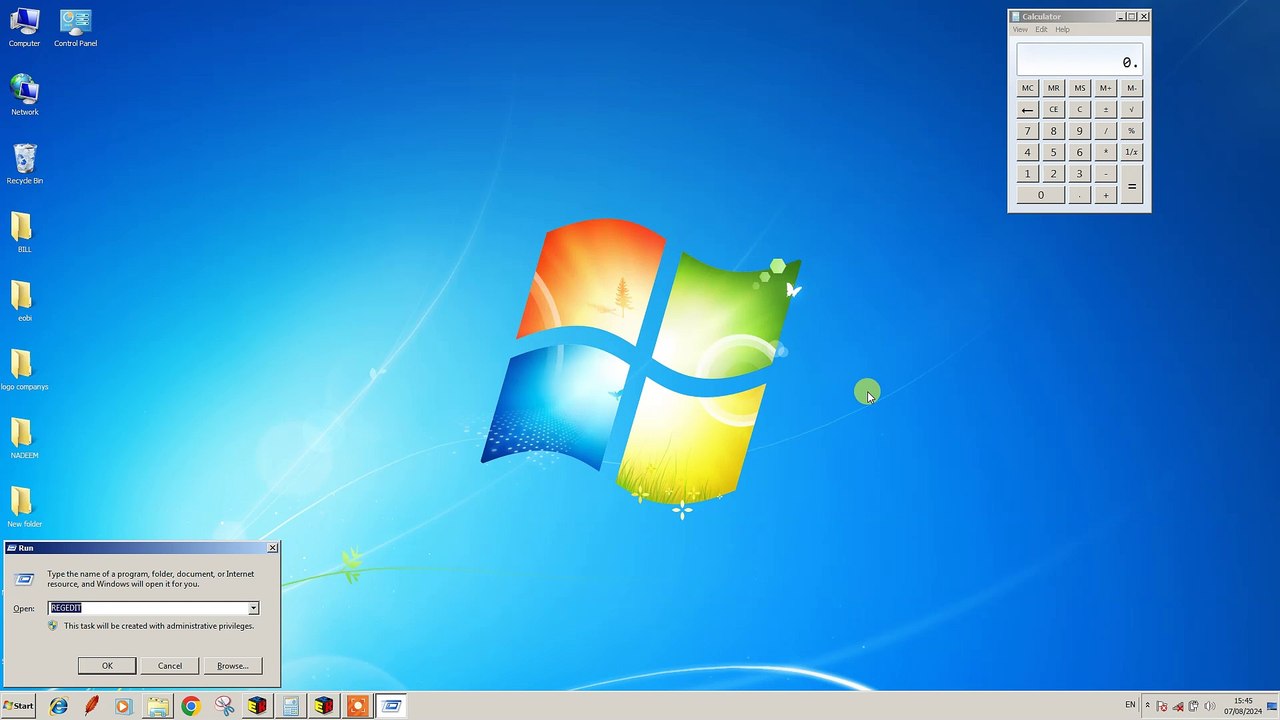Click the M- button in Calculator
The image size is (1280, 720).
pyautogui.click(x=1131, y=88)
